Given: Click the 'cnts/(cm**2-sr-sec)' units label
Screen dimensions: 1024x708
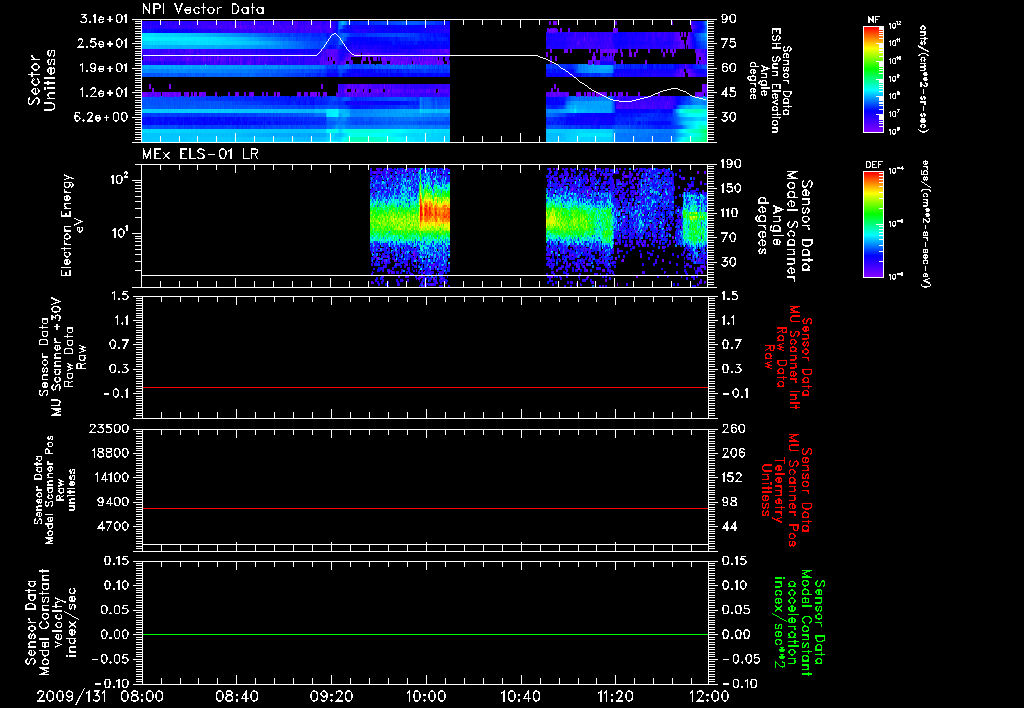Looking at the screenshot, I should (x=923, y=78).
